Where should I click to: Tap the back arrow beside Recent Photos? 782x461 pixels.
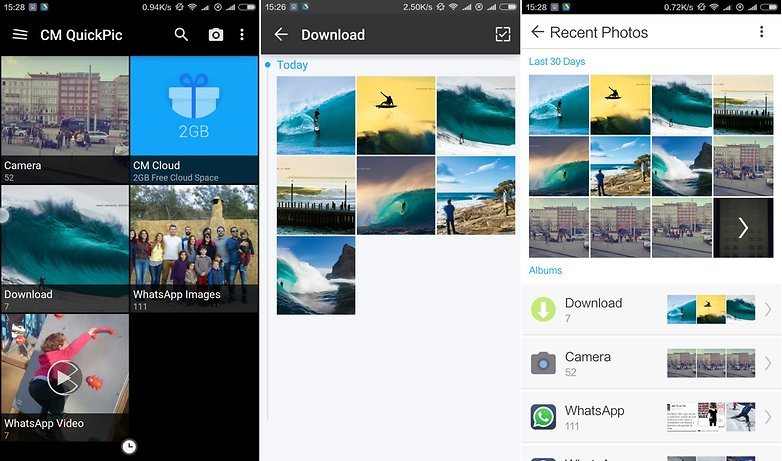click(x=538, y=32)
